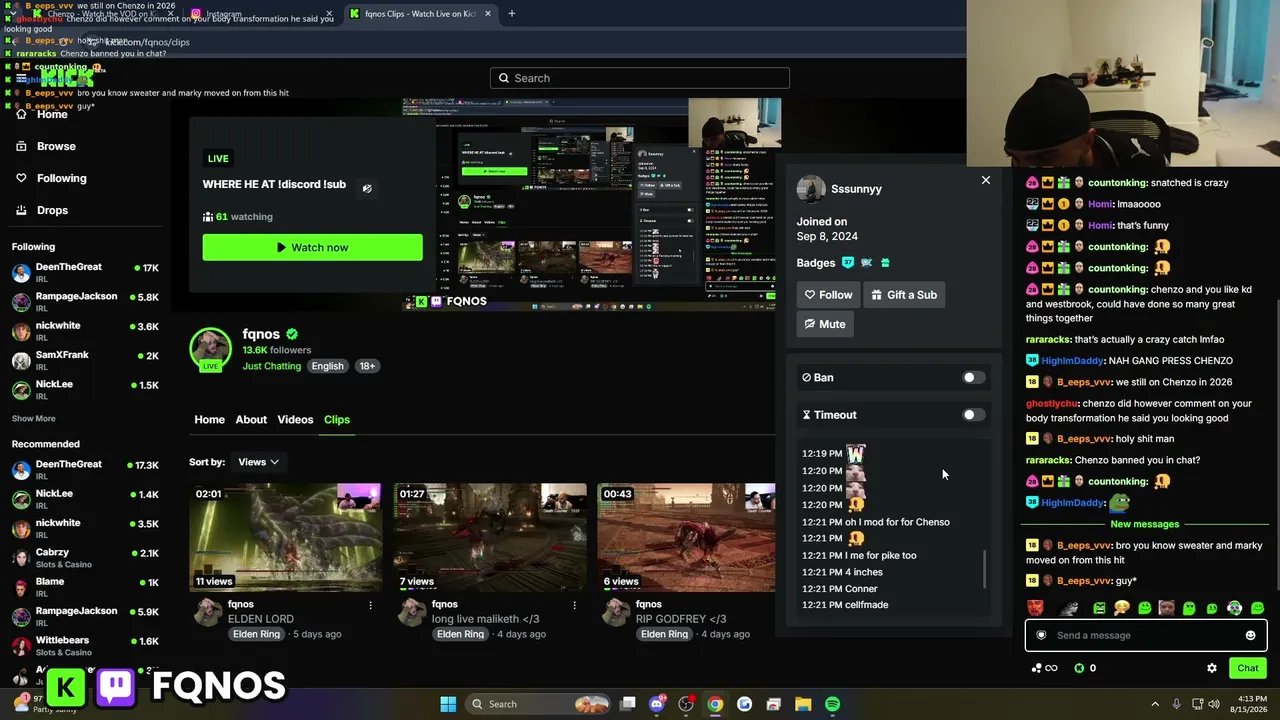
Task: Click the Sssunnyy user card message scrollbar
Action: tap(985, 569)
